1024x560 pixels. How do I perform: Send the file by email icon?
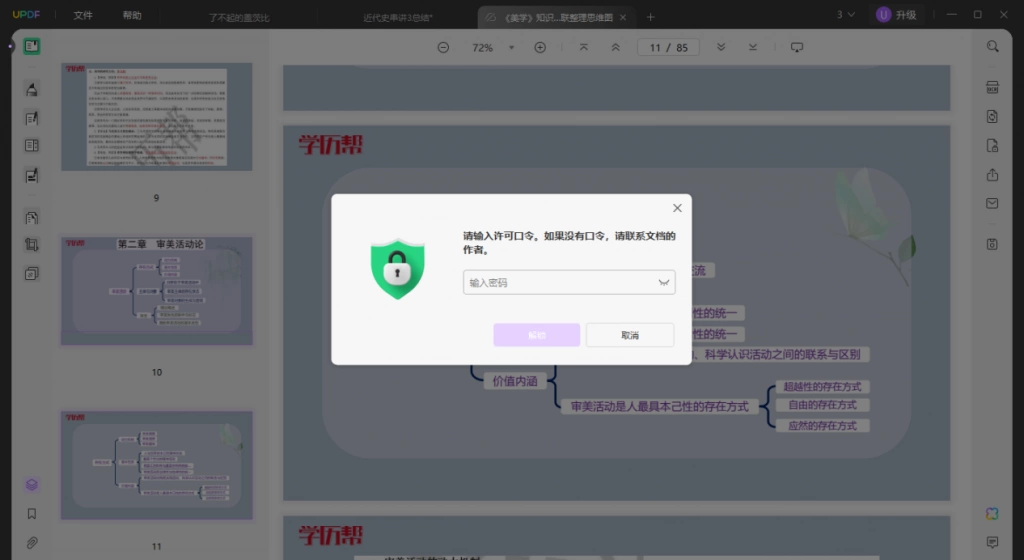pos(992,204)
